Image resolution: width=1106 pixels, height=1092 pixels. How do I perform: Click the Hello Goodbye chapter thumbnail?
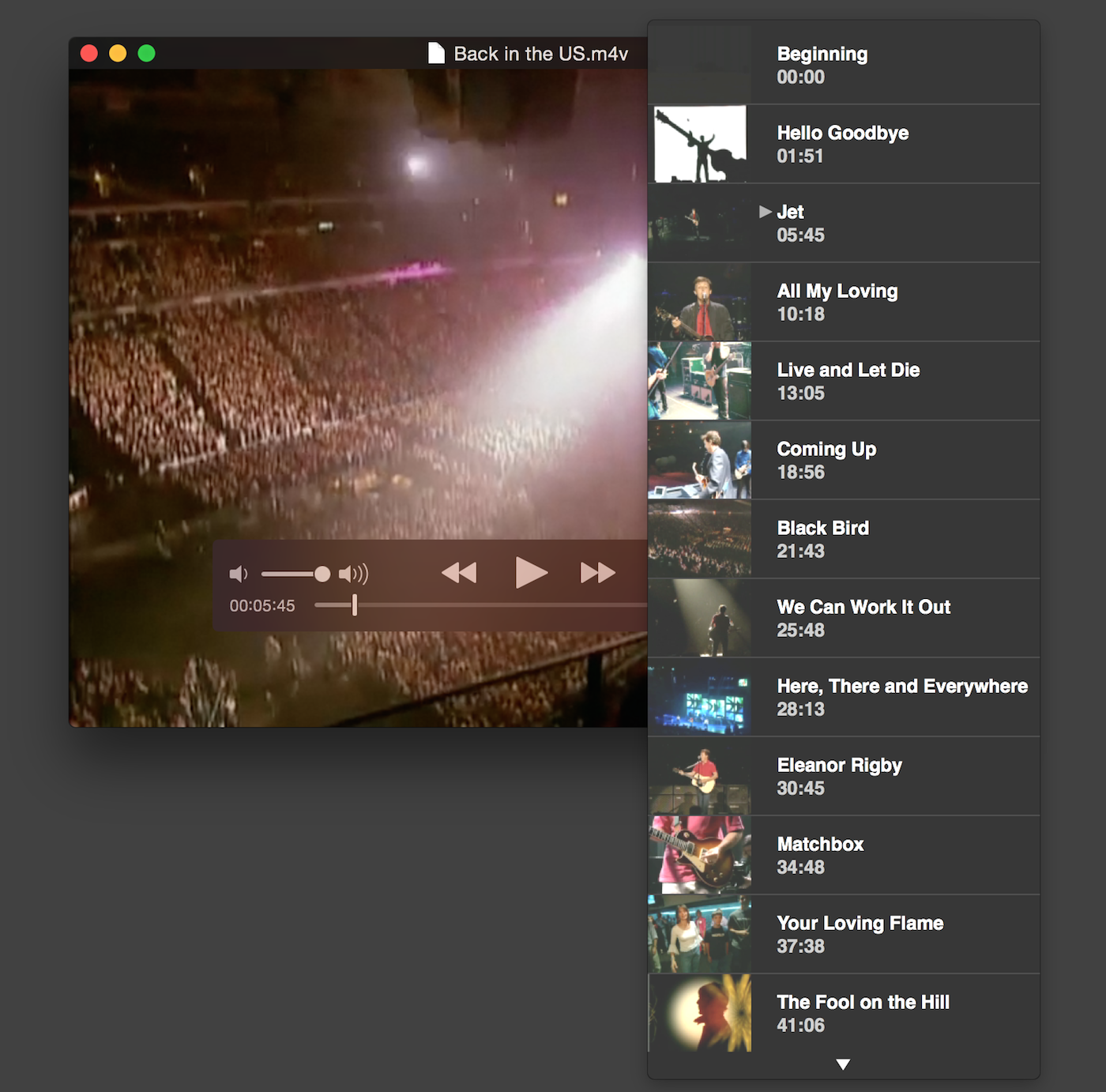(700, 144)
